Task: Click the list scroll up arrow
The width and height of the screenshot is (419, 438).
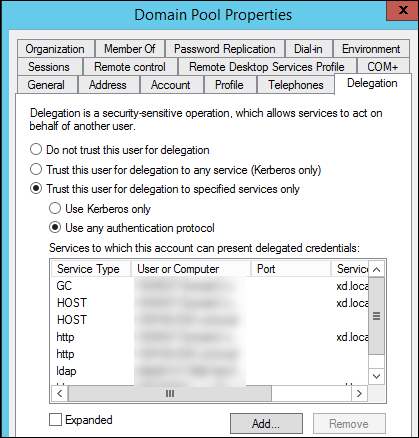Action: 377,269
